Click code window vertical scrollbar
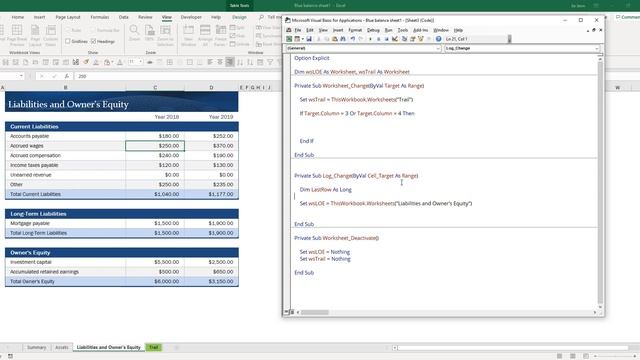The height and width of the screenshot is (360, 640). [x=600, y=182]
